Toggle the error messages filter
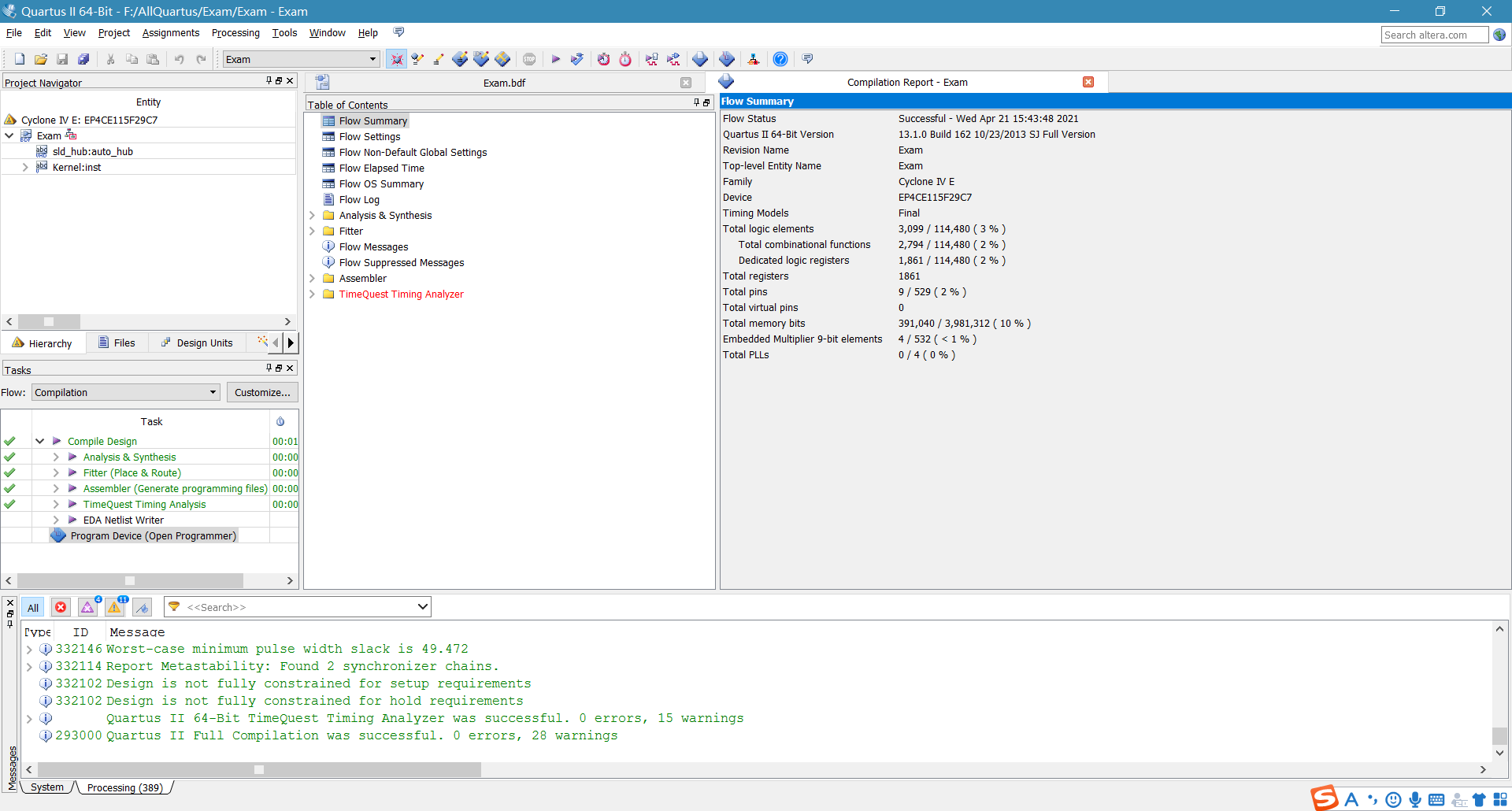This screenshot has height=811, width=1512. pos(61,607)
